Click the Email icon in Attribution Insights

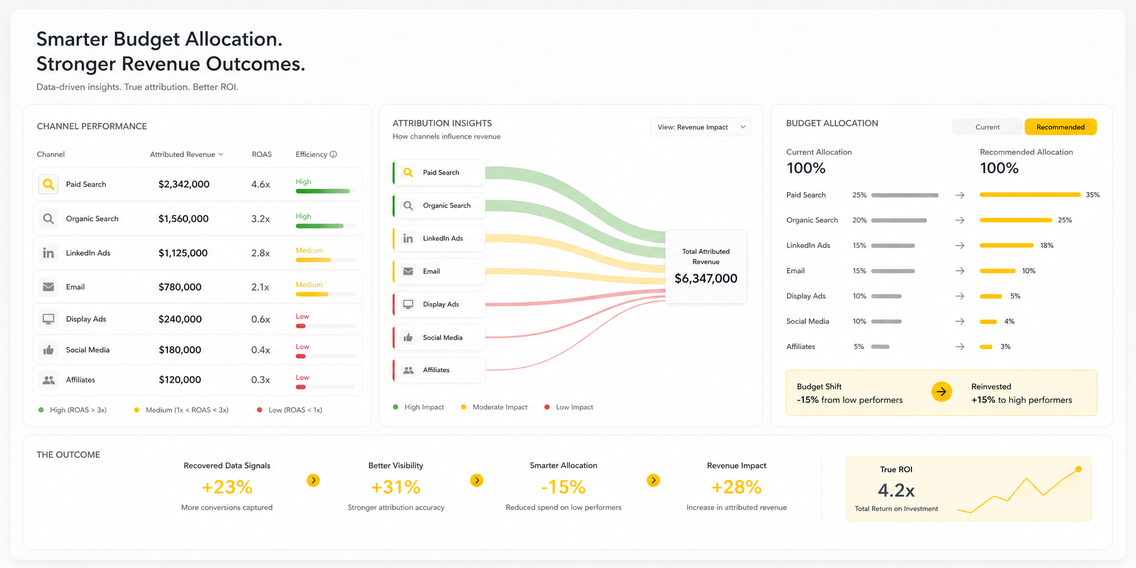[x=408, y=271]
